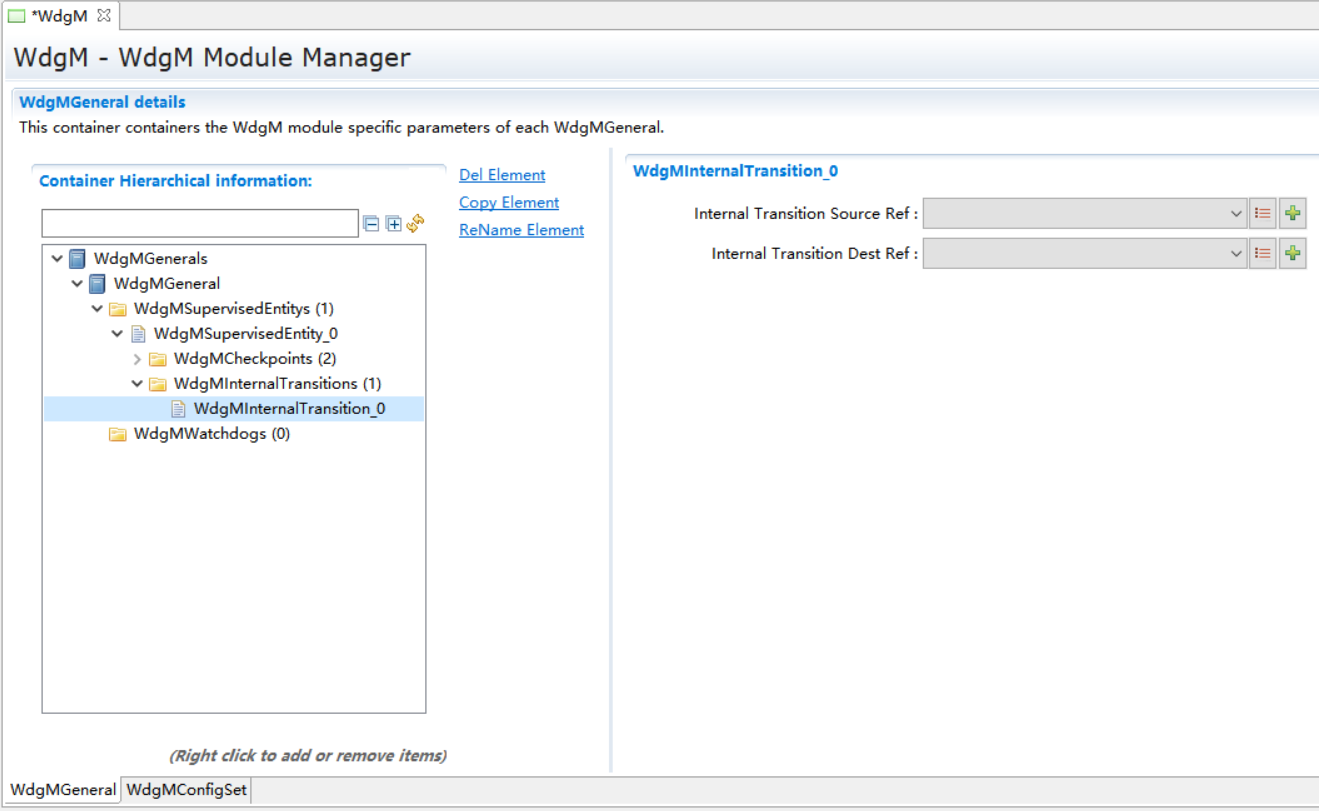
Task: Click the Del Element link
Action: point(502,175)
